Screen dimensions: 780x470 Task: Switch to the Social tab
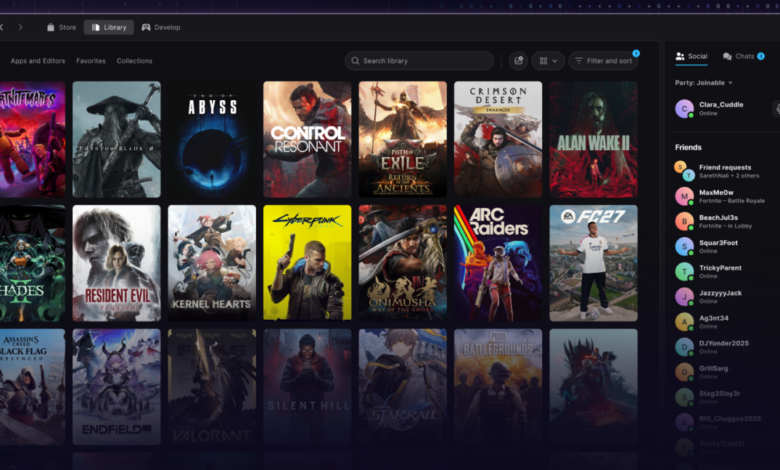pyautogui.click(x=691, y=56)
